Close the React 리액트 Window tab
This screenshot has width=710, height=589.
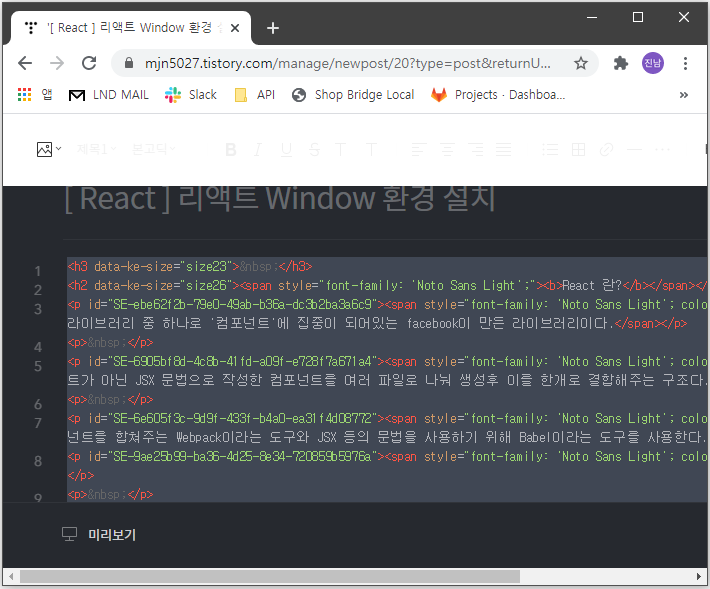coord(235,28)
